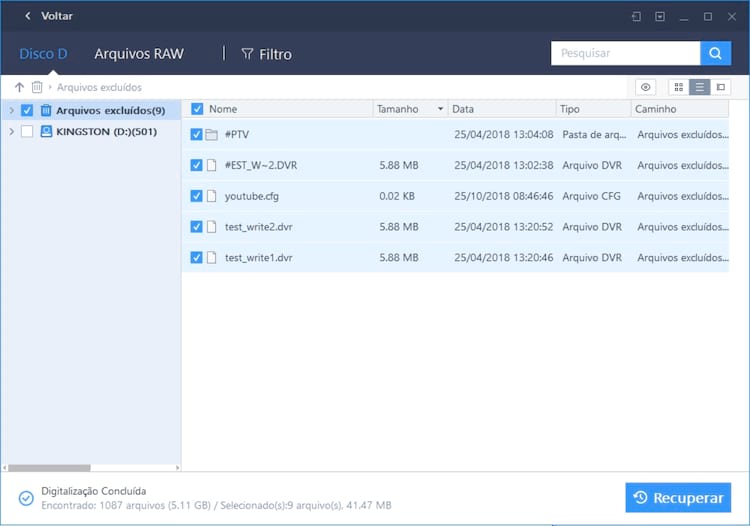Screen dimensions: 750x526
Task: Click the recycle bin icon of Arquivos excluídos
Action: pos(46,110)
